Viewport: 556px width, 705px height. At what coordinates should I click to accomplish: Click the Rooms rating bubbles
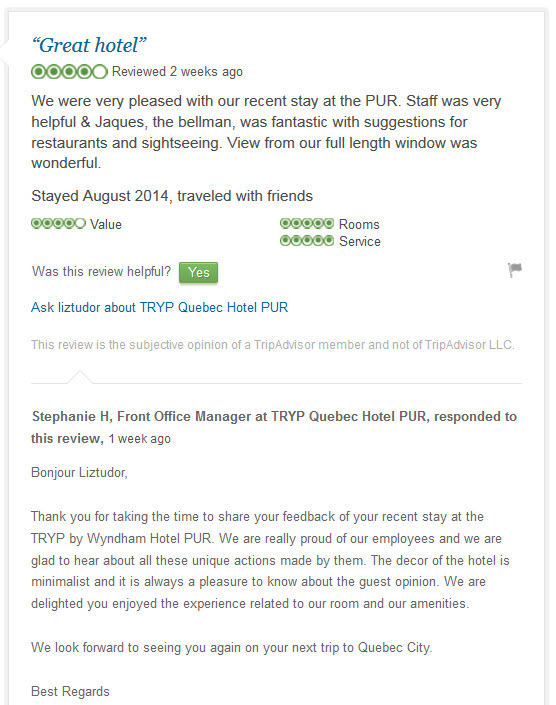tap(307, 223)
